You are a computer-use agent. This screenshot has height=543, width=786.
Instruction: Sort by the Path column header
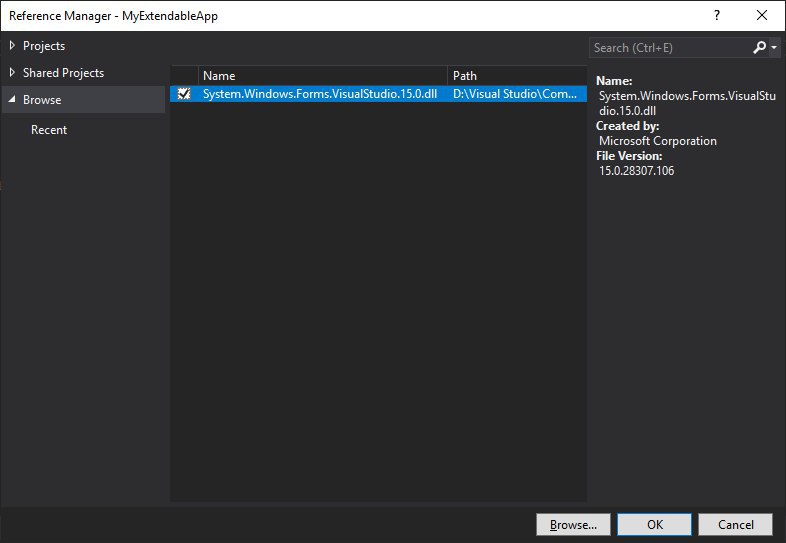517,76
